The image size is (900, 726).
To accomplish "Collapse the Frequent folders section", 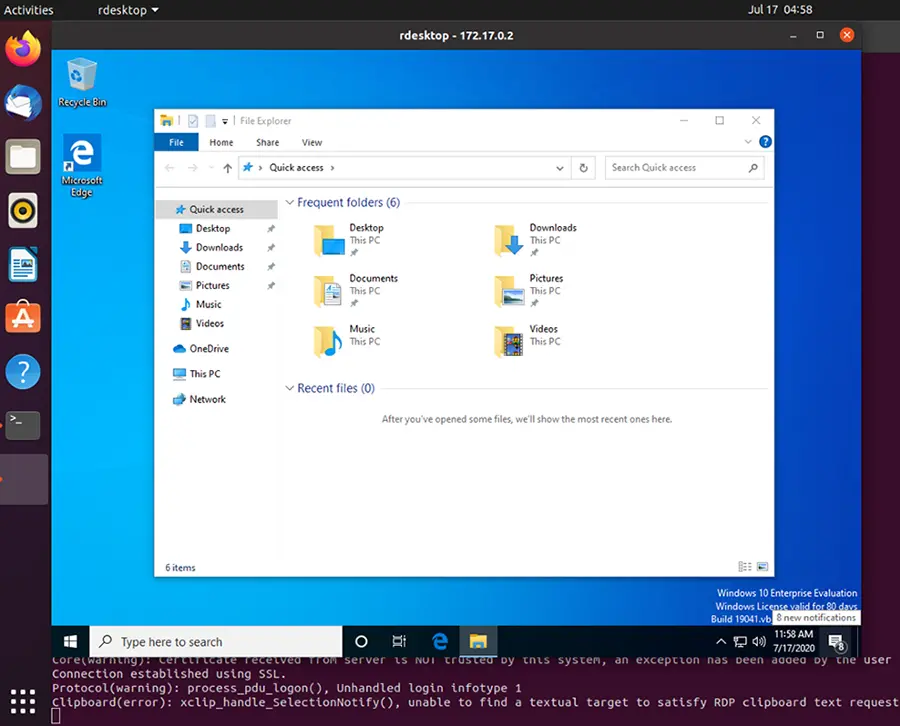I will point(290,203).
